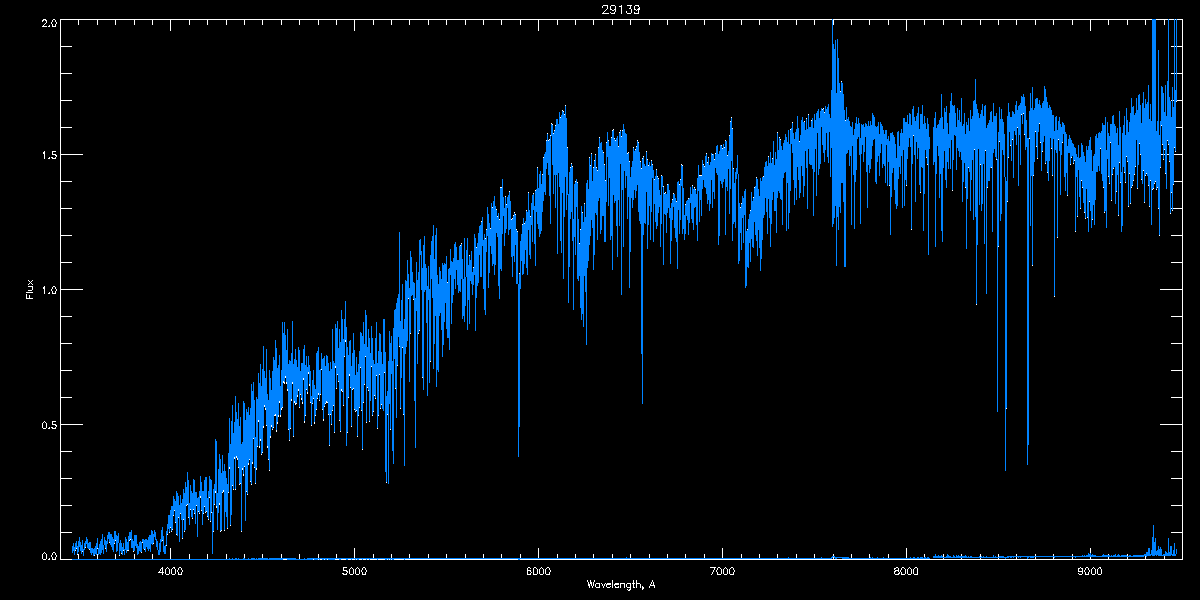Click the Wavelength, A axis label
Image resolution: width=1200 pixels, height=600 pixels.
621,584
